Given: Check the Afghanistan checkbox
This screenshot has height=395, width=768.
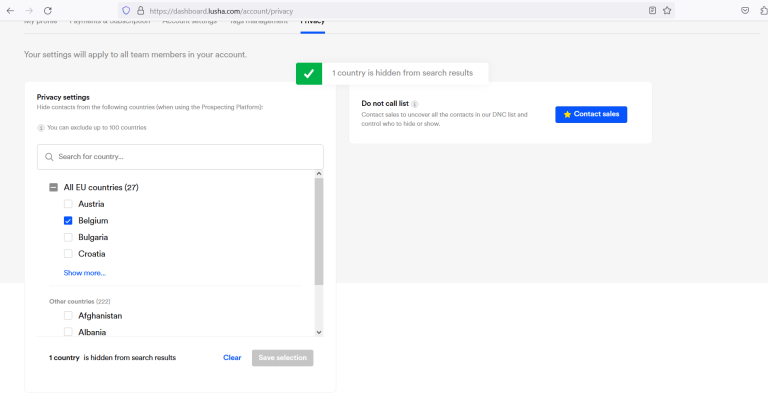Looking at the screenshot, I should 68,316.
